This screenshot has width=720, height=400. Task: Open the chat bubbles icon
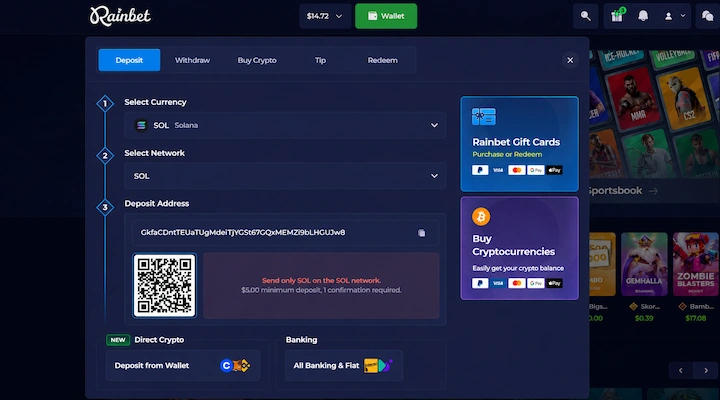click(x=708, y=16)
